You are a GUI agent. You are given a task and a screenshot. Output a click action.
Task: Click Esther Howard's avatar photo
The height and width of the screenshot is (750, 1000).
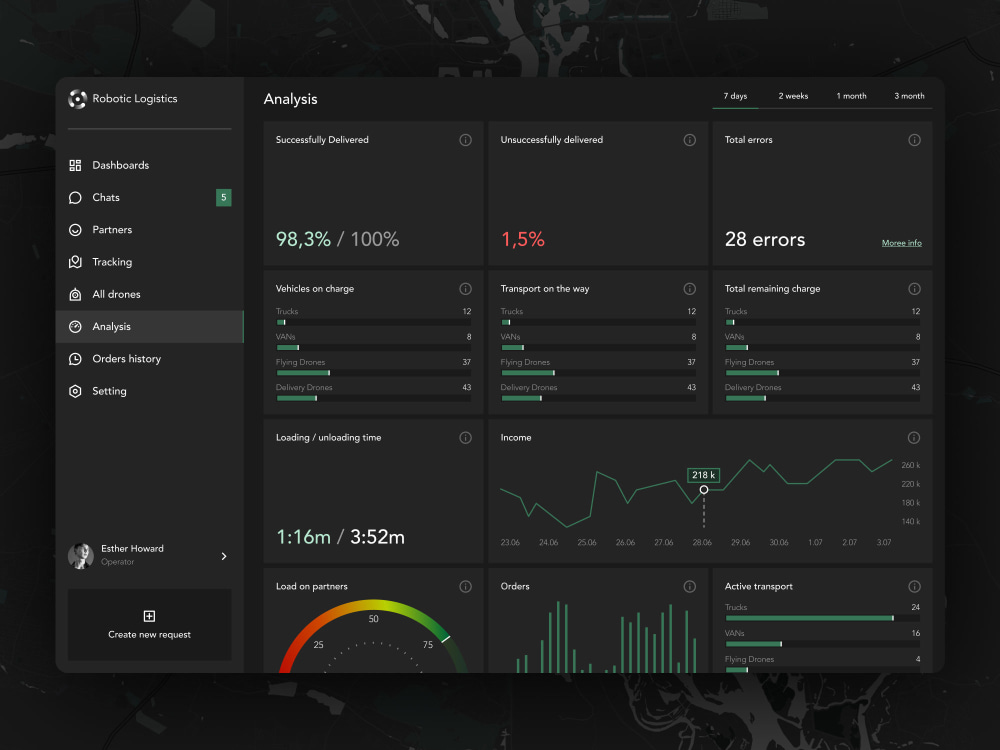(81, 556)
